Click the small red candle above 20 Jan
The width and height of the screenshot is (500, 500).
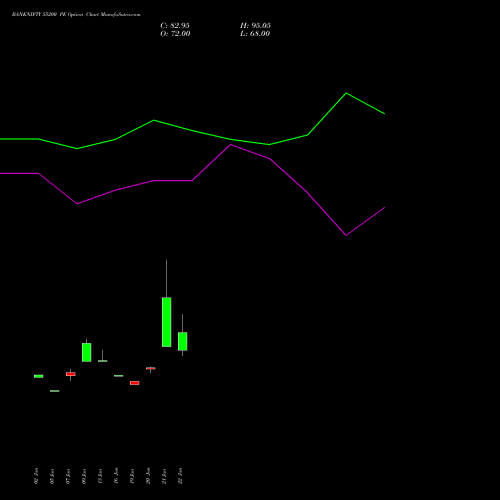(151, 368)
